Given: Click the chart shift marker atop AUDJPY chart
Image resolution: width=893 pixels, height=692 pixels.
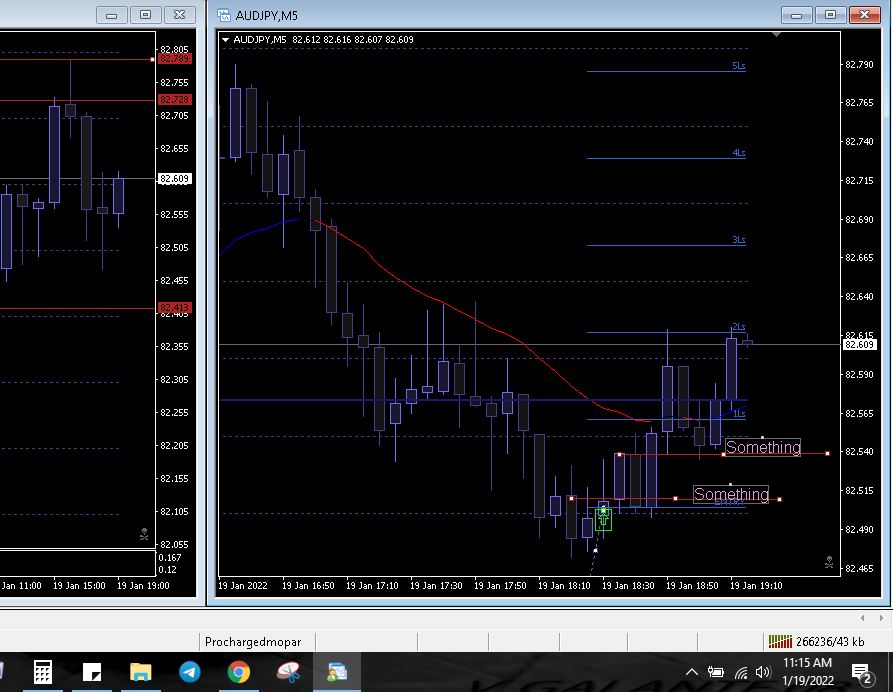Looking at the screenshot, I should (x=776, y=35).
